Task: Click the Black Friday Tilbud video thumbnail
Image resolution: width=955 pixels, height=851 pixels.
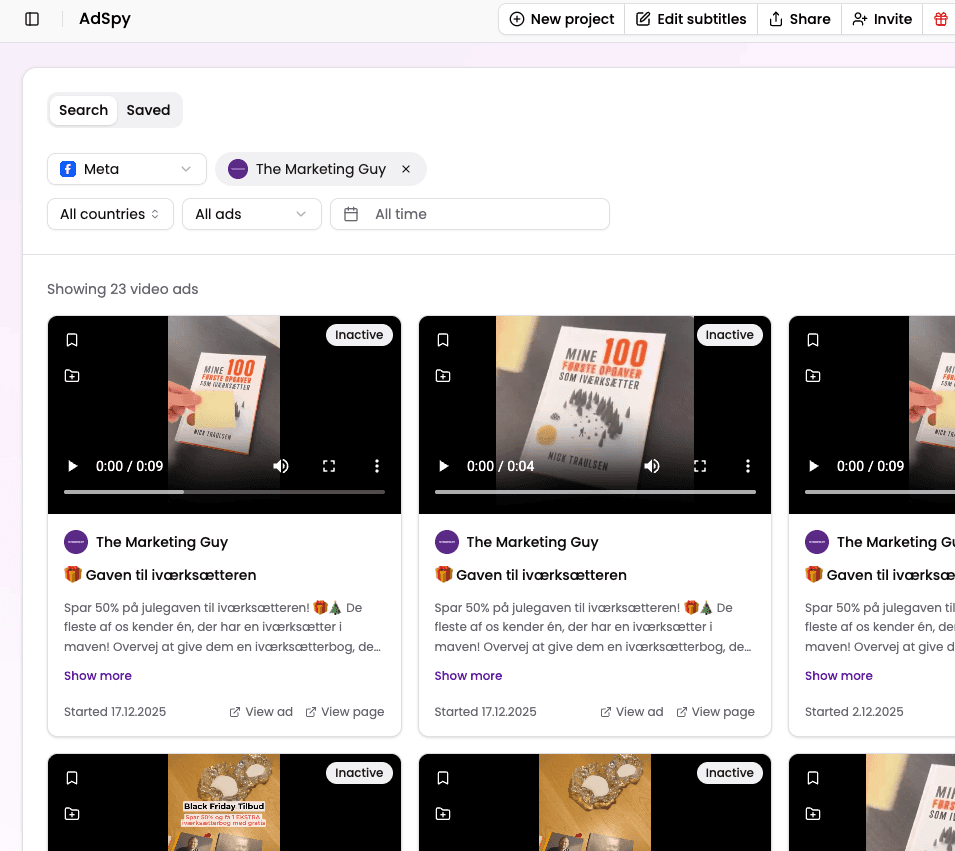Action: click(x=224, y=802)
